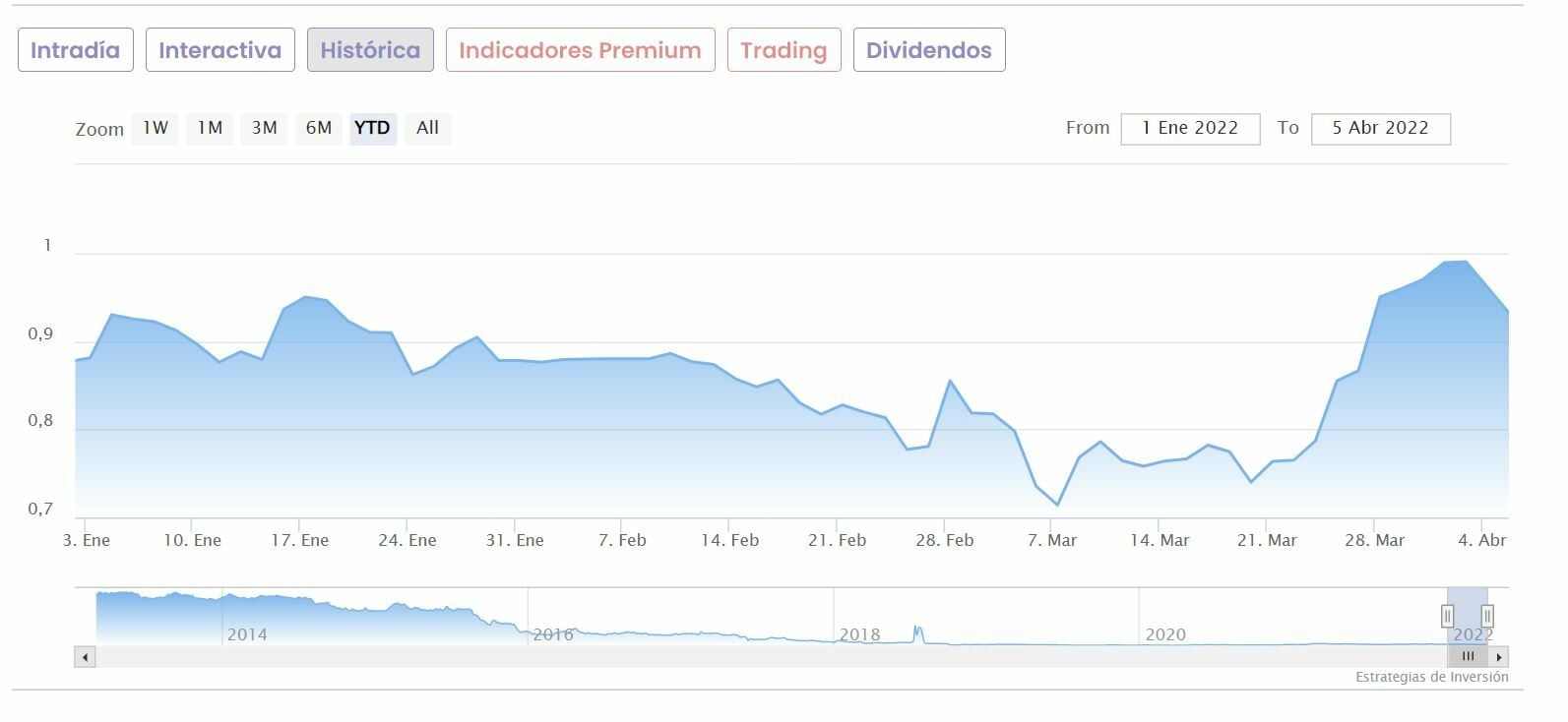Click the right navigator range handle
Image resolution: width=1568 pixels, height=722 pixels.
(x=1487, y=616)
